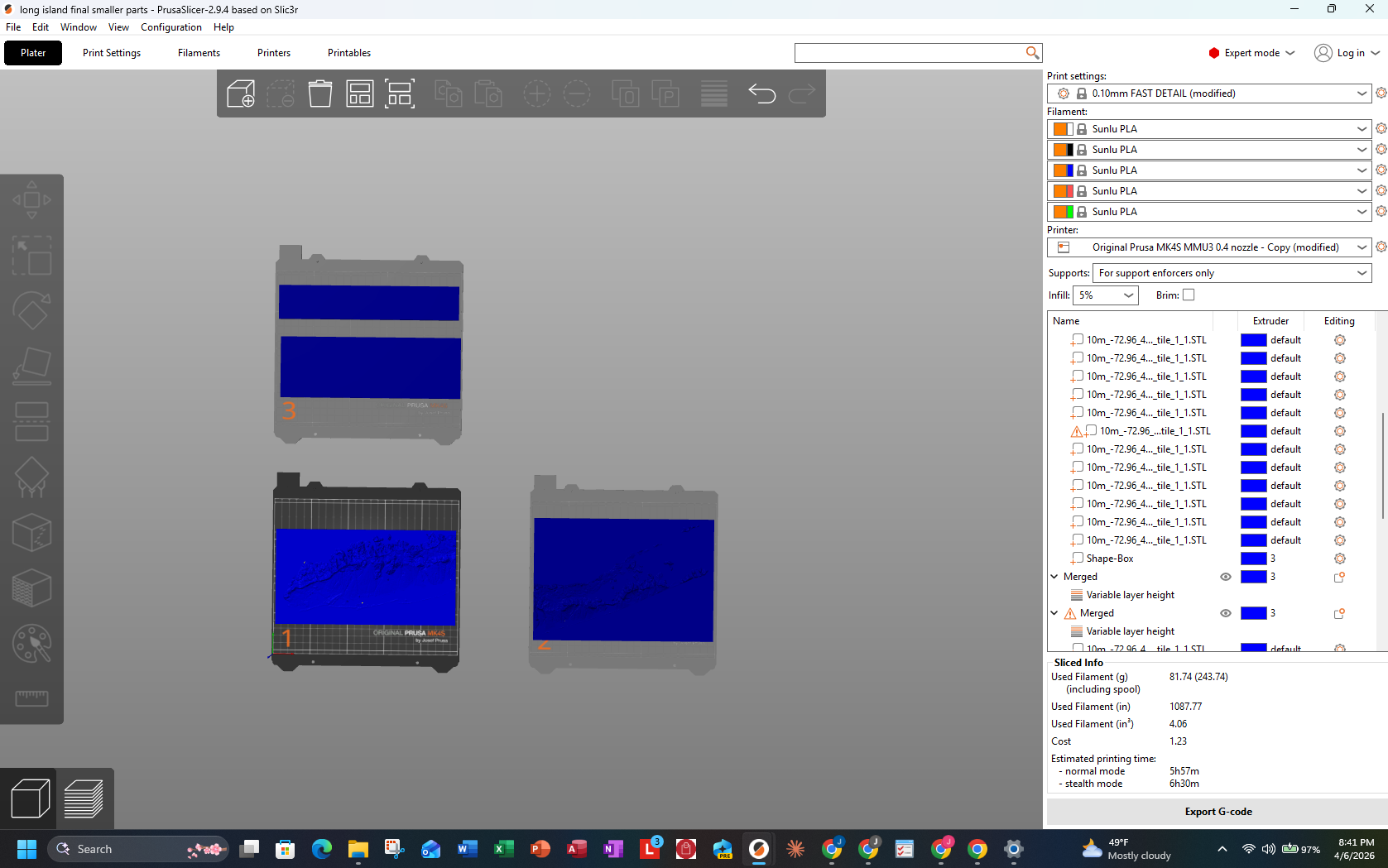Click gear icon next to print settings preset

(1381, 94)
